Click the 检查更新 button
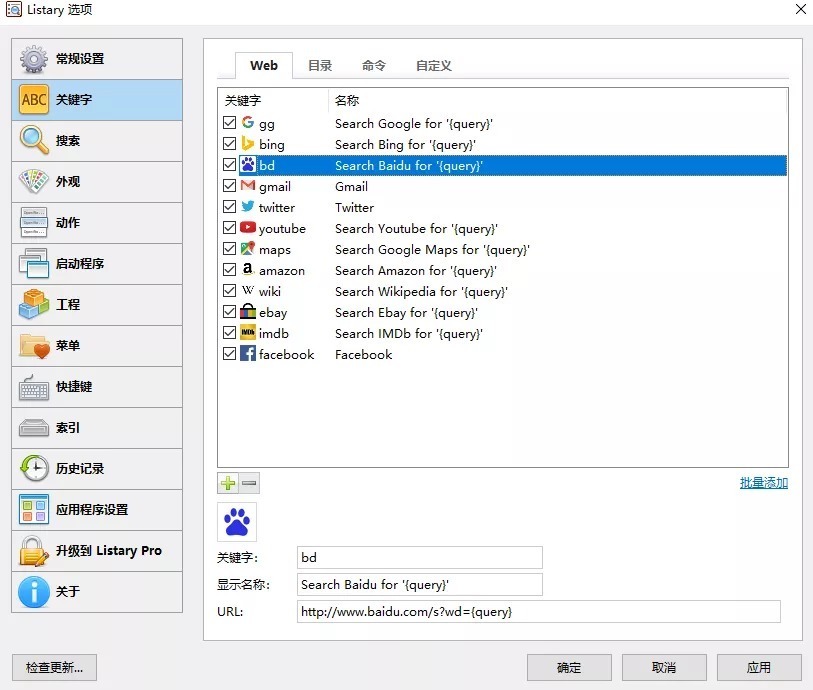Screen dimensions: 813x690 coord(54,667)
